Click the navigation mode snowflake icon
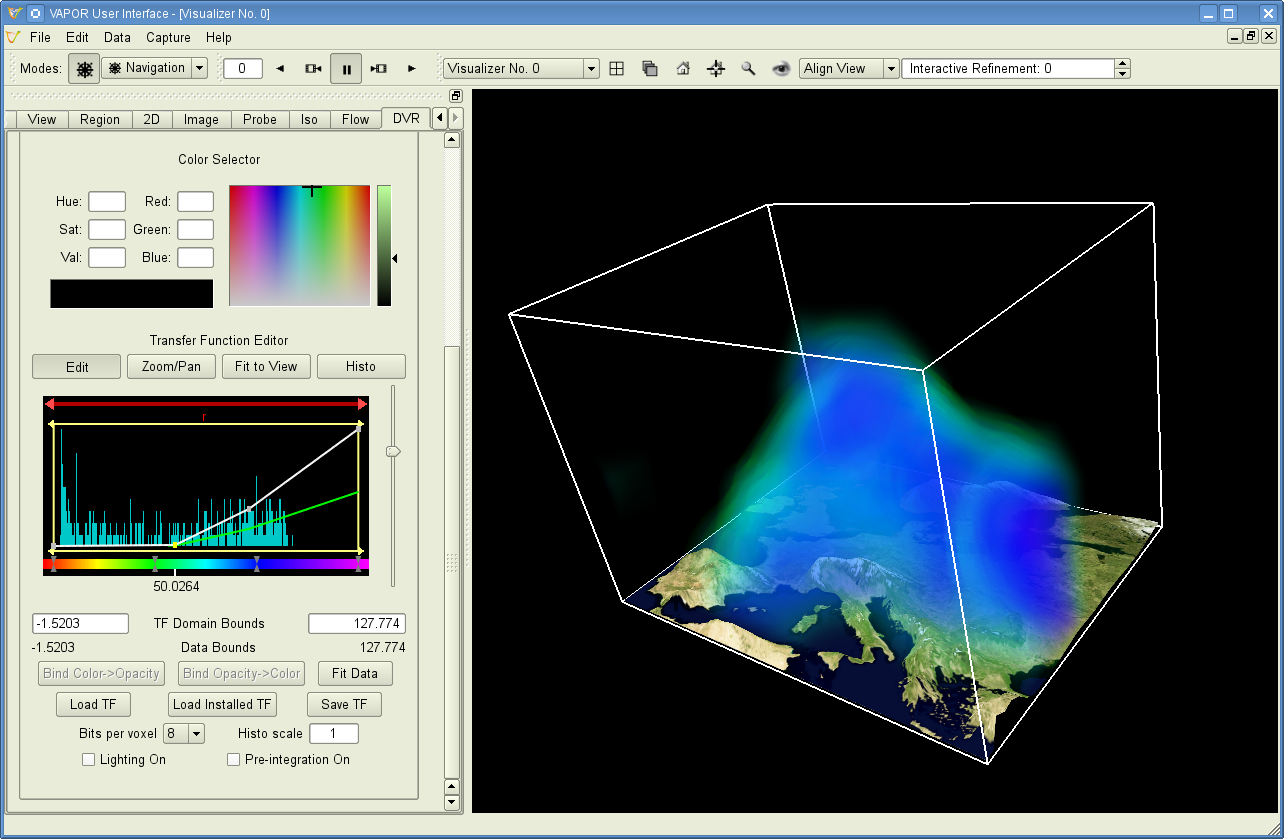The height and width of the screenshot is (839, 1284). click(x=85, y=69)
